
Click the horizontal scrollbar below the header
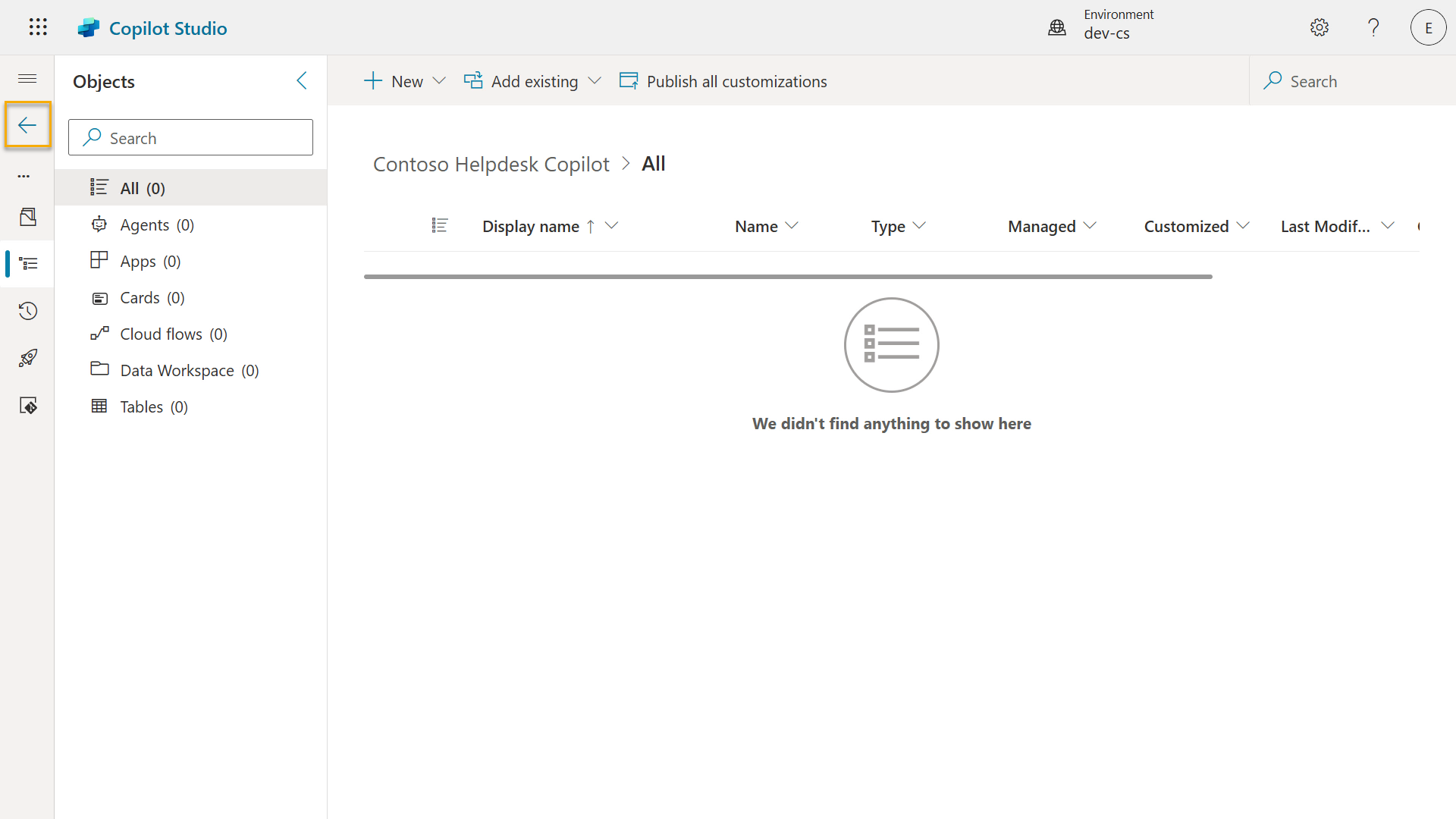788,277
